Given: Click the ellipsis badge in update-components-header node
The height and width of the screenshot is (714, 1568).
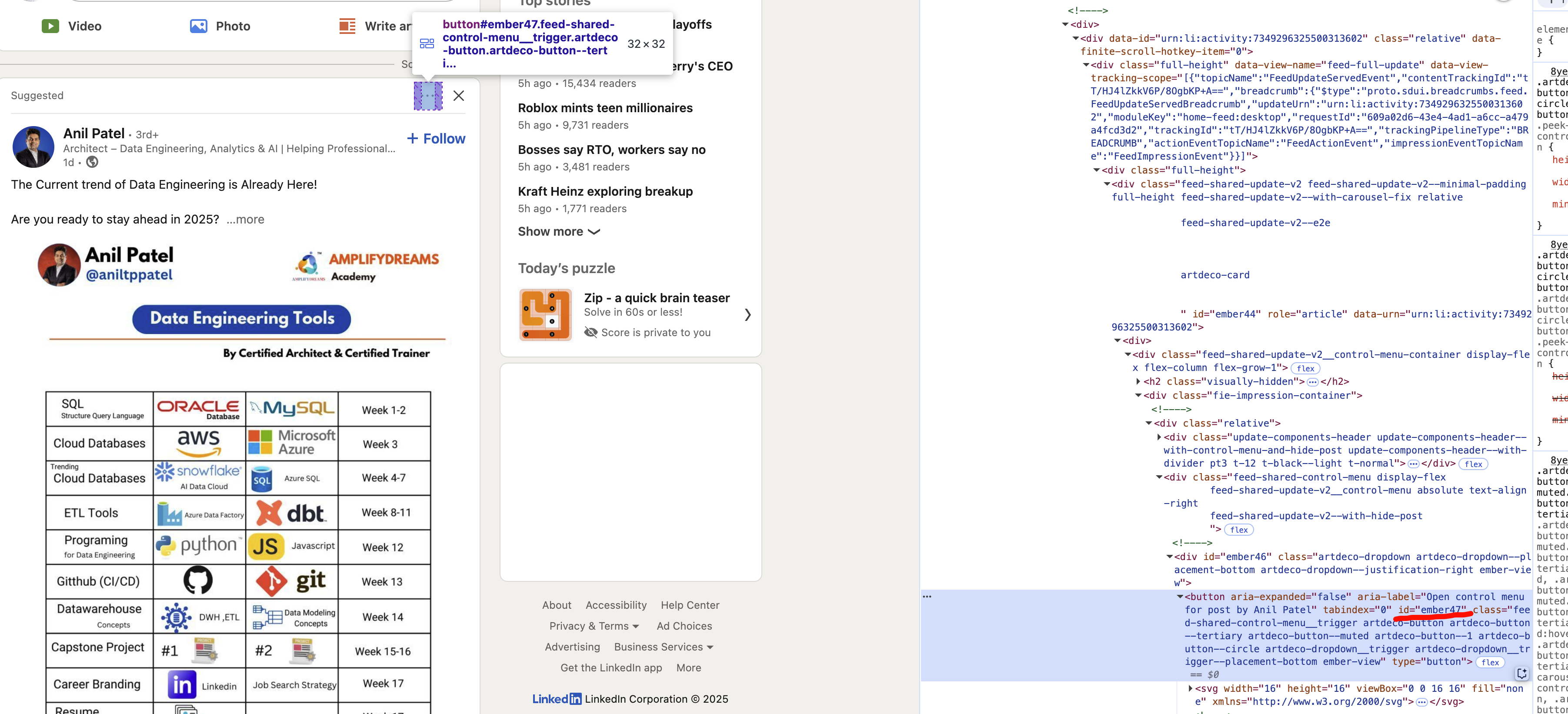Looking at the screenshot, I should click(1413, 464).
